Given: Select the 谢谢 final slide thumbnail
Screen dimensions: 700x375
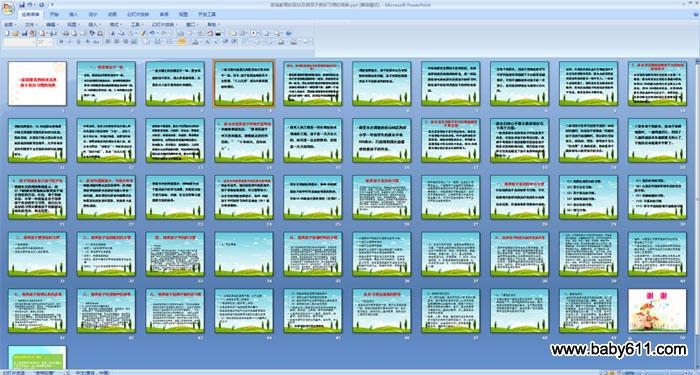Looking at the screenshot, I should (657, 310).
